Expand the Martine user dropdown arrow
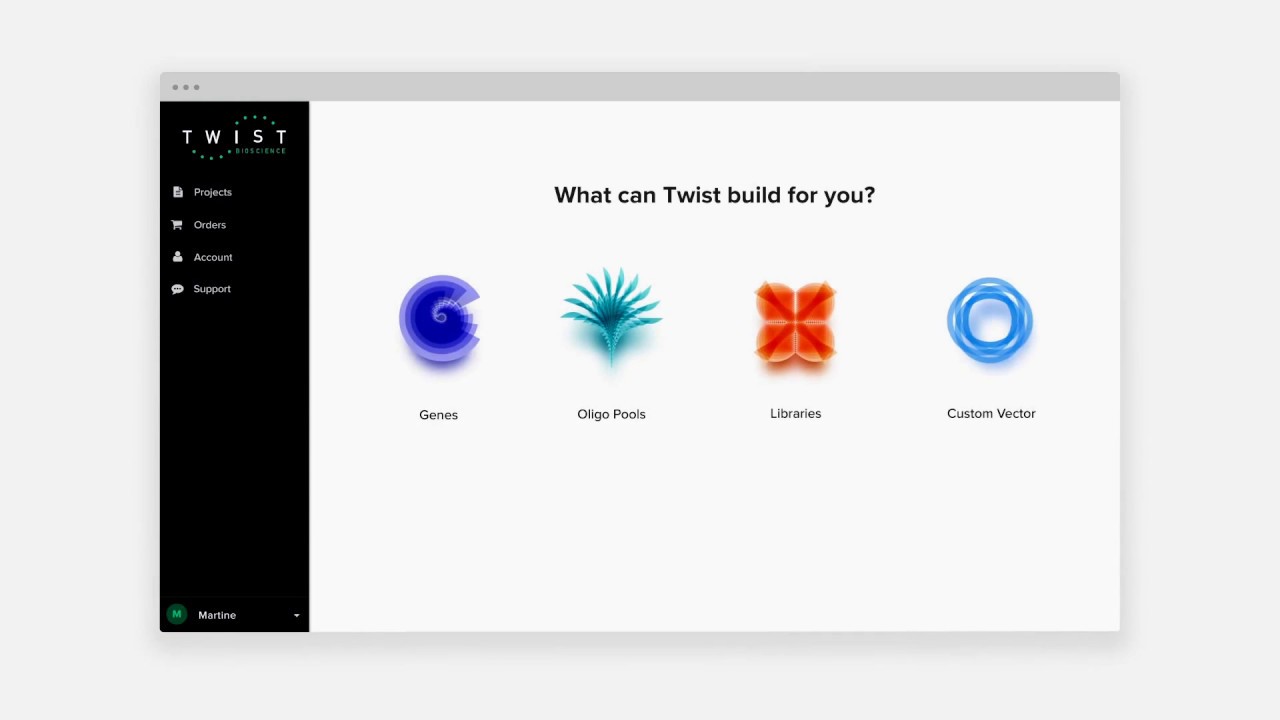 (296, 616)
